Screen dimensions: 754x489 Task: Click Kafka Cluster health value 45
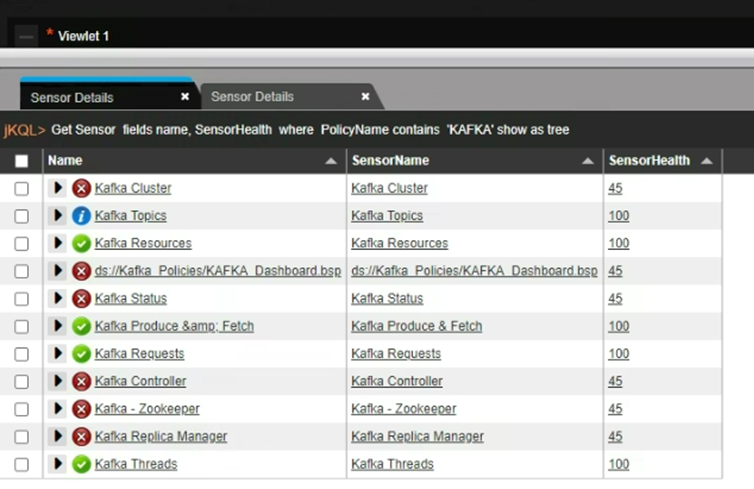615,188
